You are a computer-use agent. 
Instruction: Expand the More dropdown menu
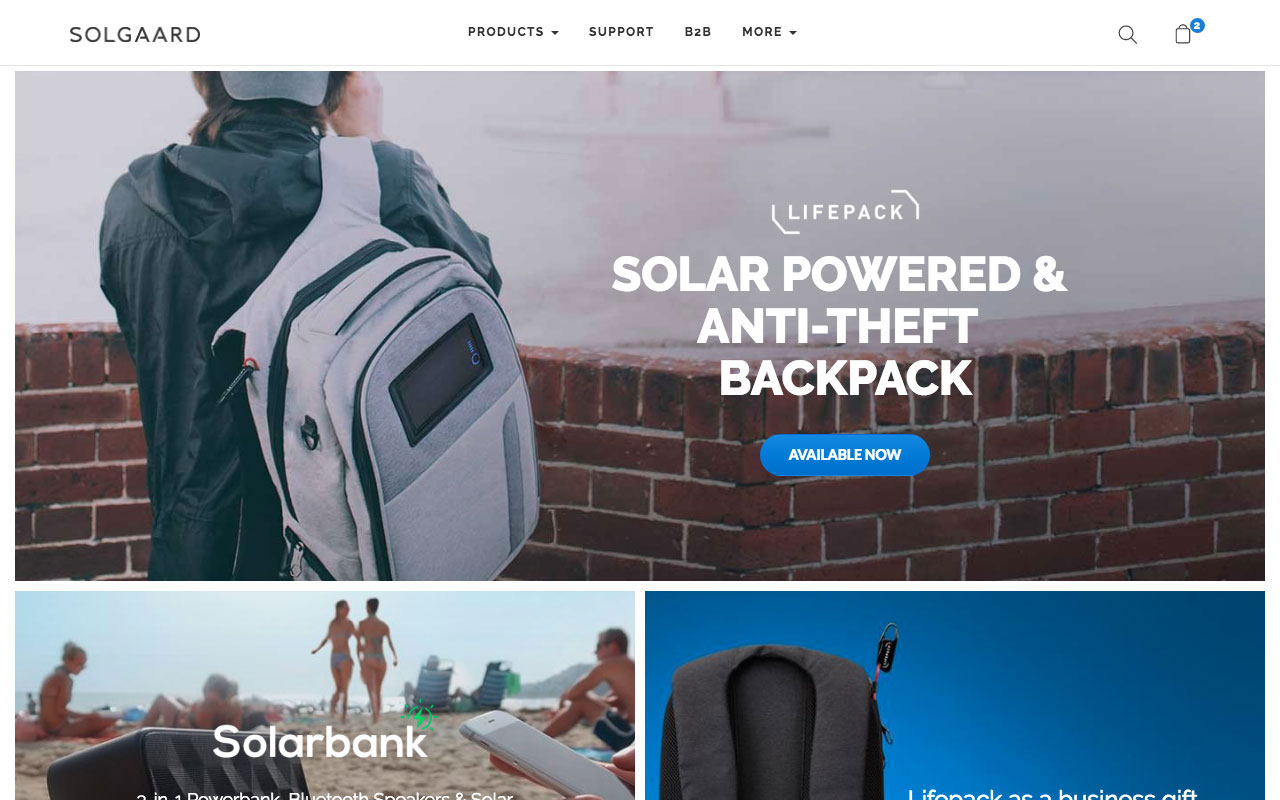tap(769, 32)
